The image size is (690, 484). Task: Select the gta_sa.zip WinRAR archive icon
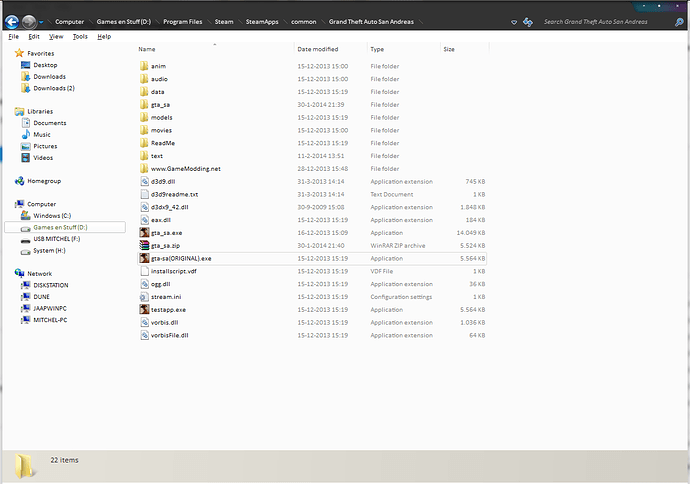[145, 244]
